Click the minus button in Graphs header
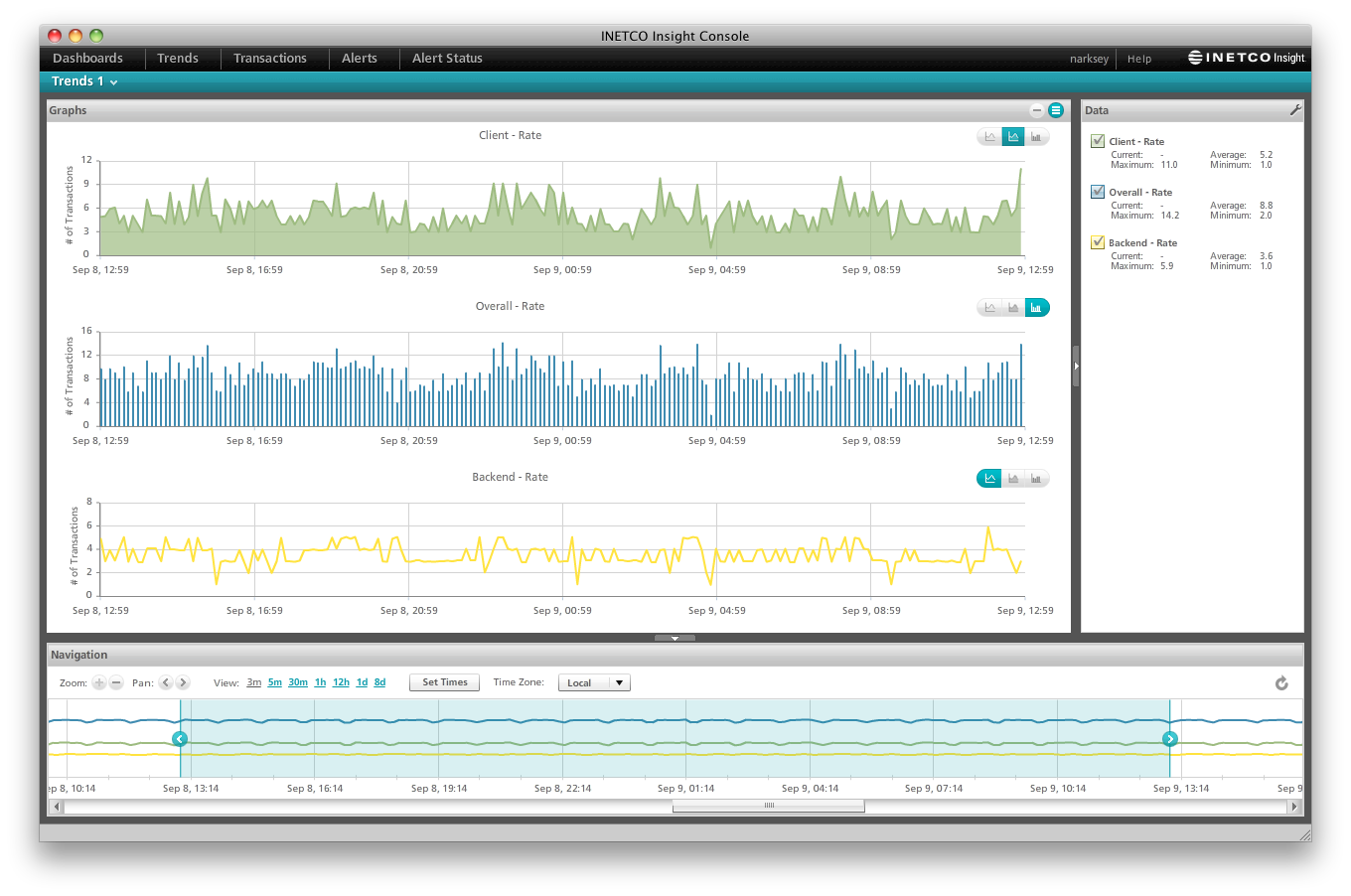Viewport: 1351px width, 896px height. click(x=1037, y=110)
